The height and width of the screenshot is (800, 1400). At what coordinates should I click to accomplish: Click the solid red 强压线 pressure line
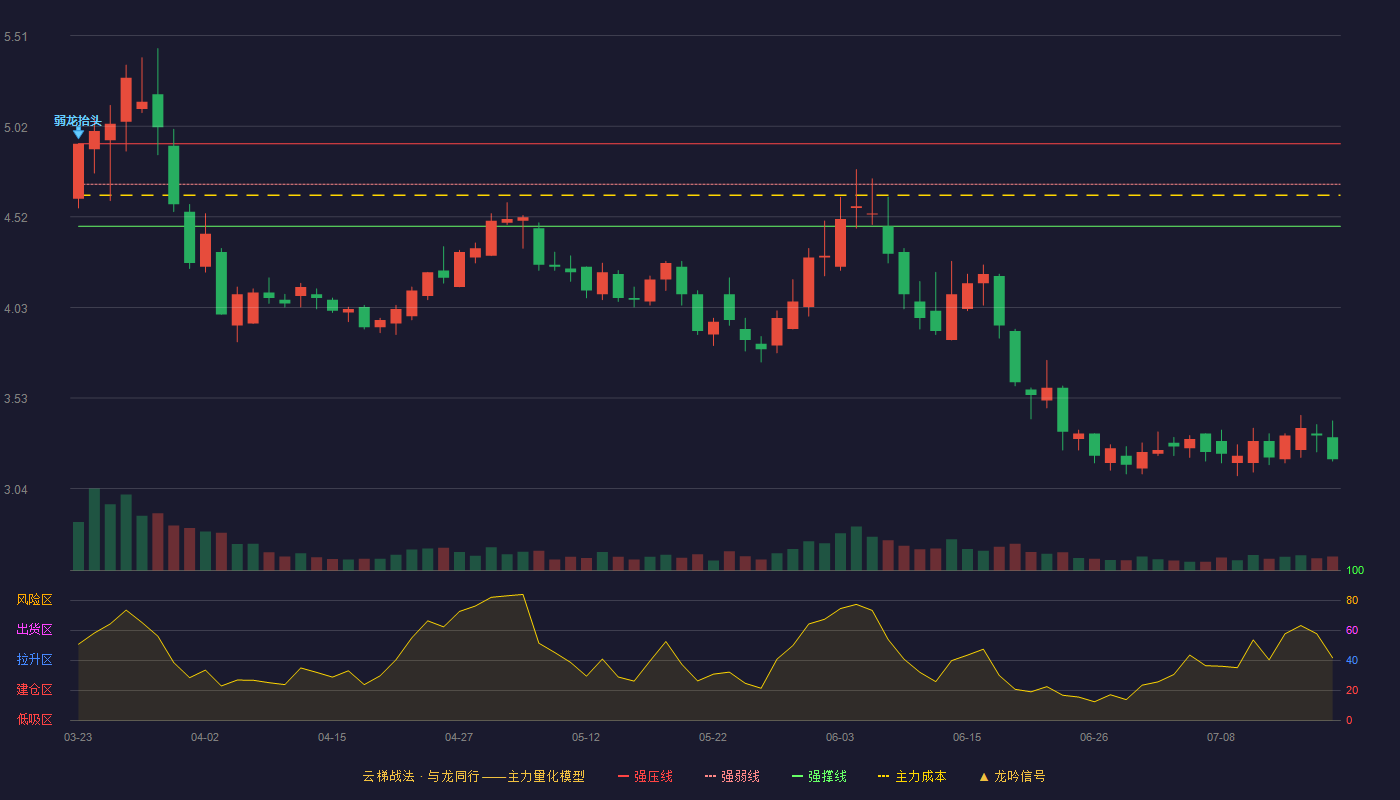(x=709, y=143)
